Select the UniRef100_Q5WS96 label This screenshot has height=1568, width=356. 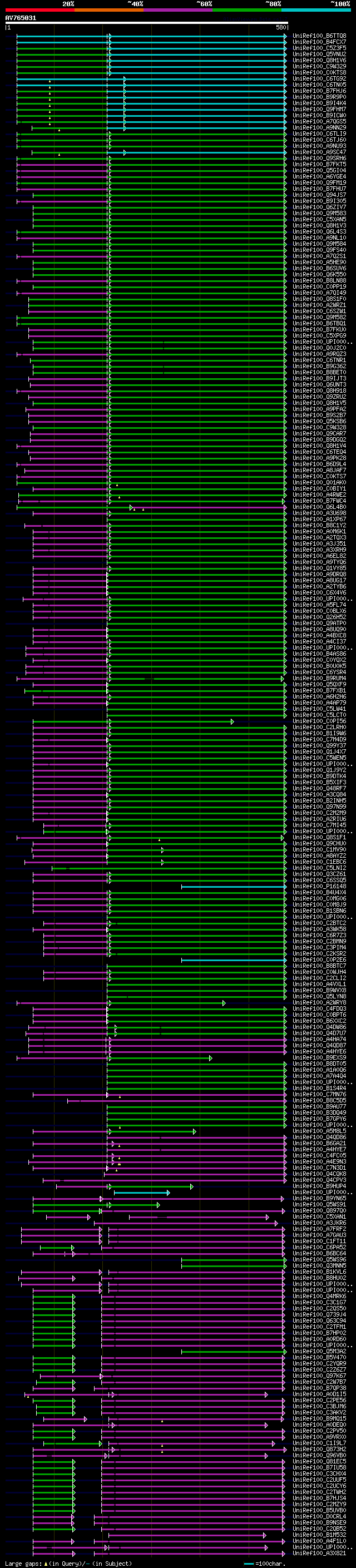[x=319, y=1259]
